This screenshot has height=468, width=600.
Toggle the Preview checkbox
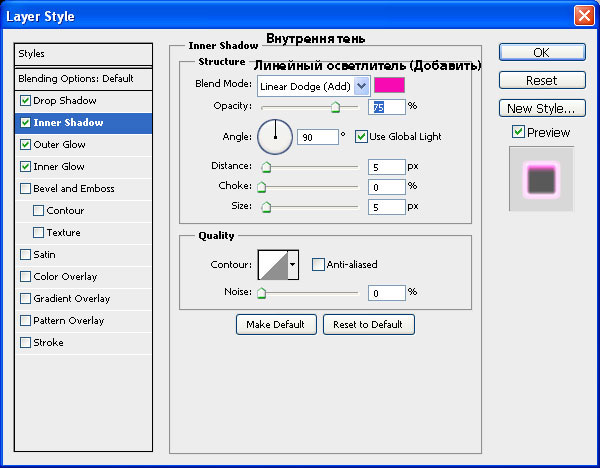pyautogui.click(x=518, y=132)
